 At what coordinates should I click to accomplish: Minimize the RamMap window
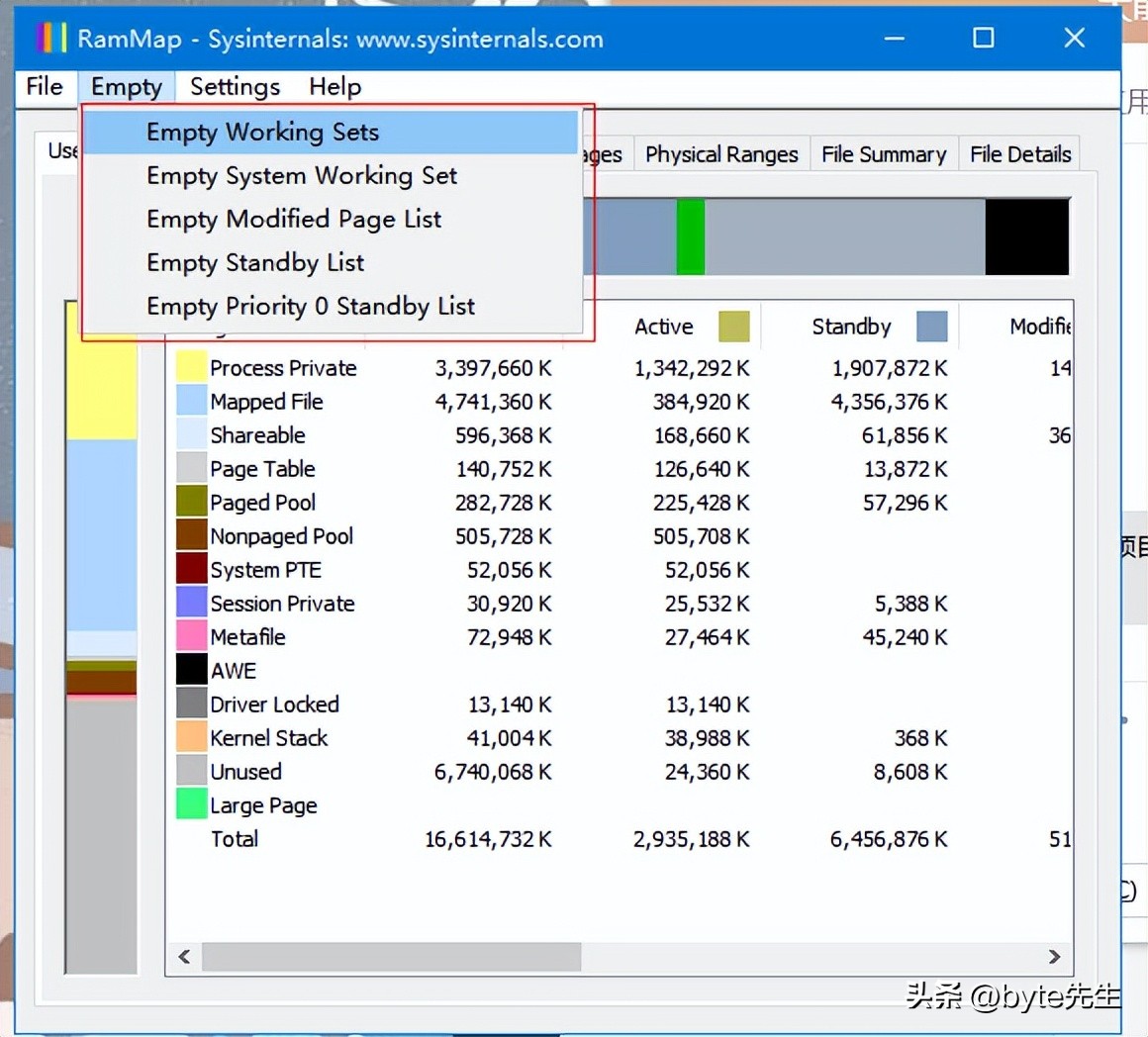[894, 38]
